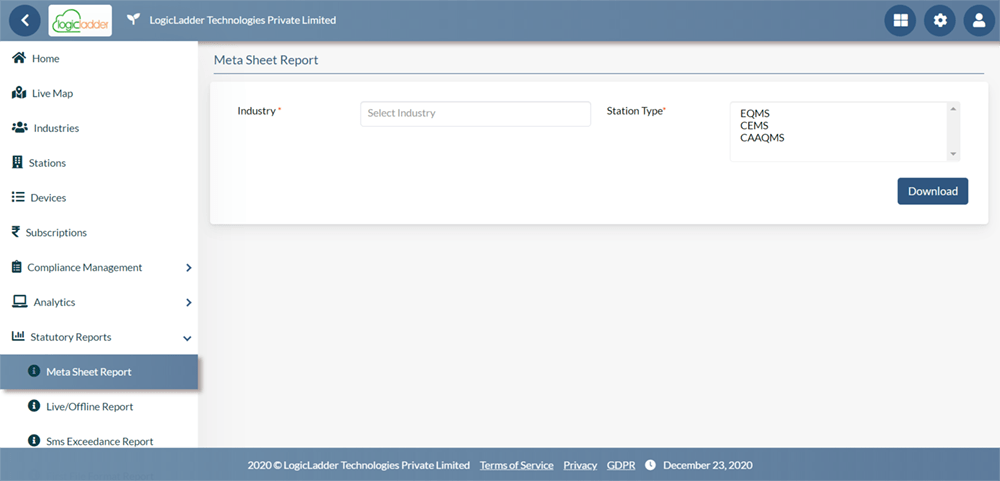Click the Compliance Management clipboard icon
Screen dimensions: 1000x481
(17, 267)
